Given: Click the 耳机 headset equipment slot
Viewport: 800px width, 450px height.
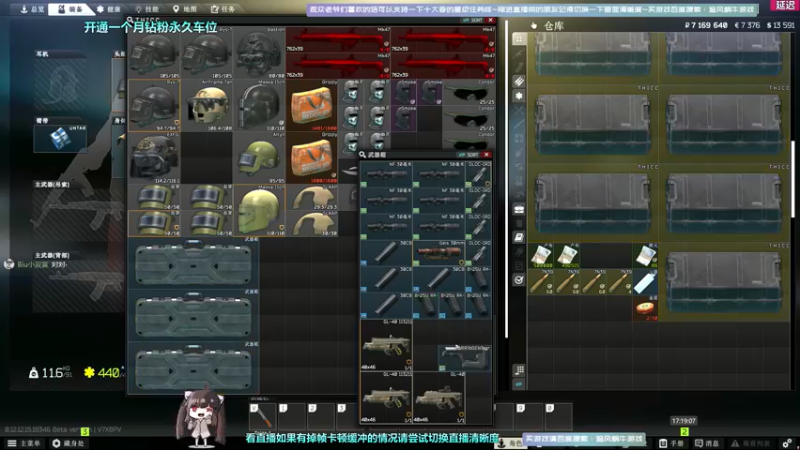Looking at the screenshot, I should coord(60,84).
